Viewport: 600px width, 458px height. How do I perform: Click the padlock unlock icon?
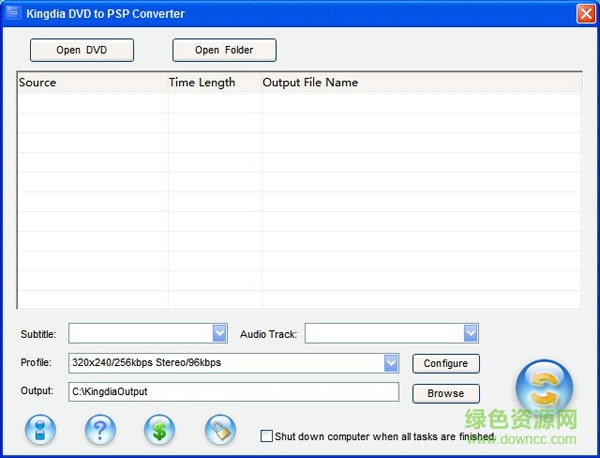click(x=220, y=430)
